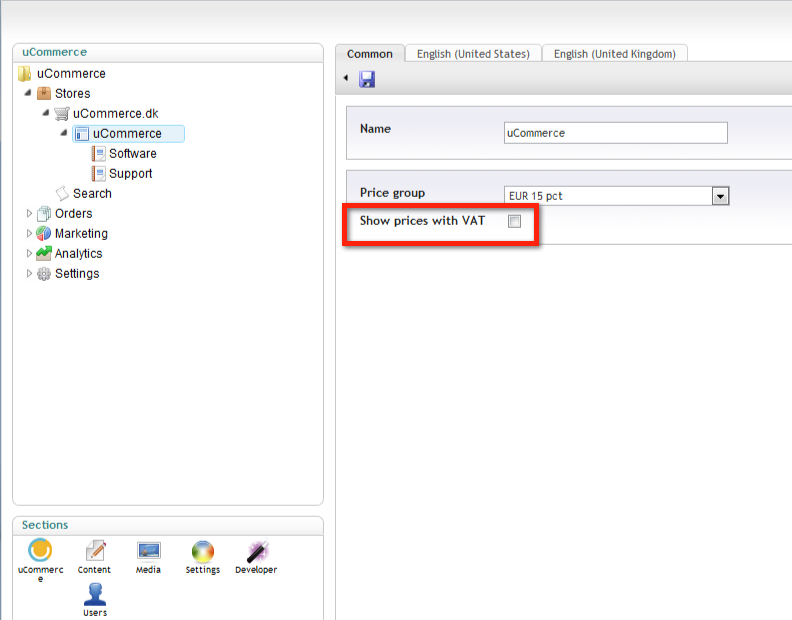The image size is (792, 620).
Task: Click the Settings gear icon in tree
Action: point(44,274)
